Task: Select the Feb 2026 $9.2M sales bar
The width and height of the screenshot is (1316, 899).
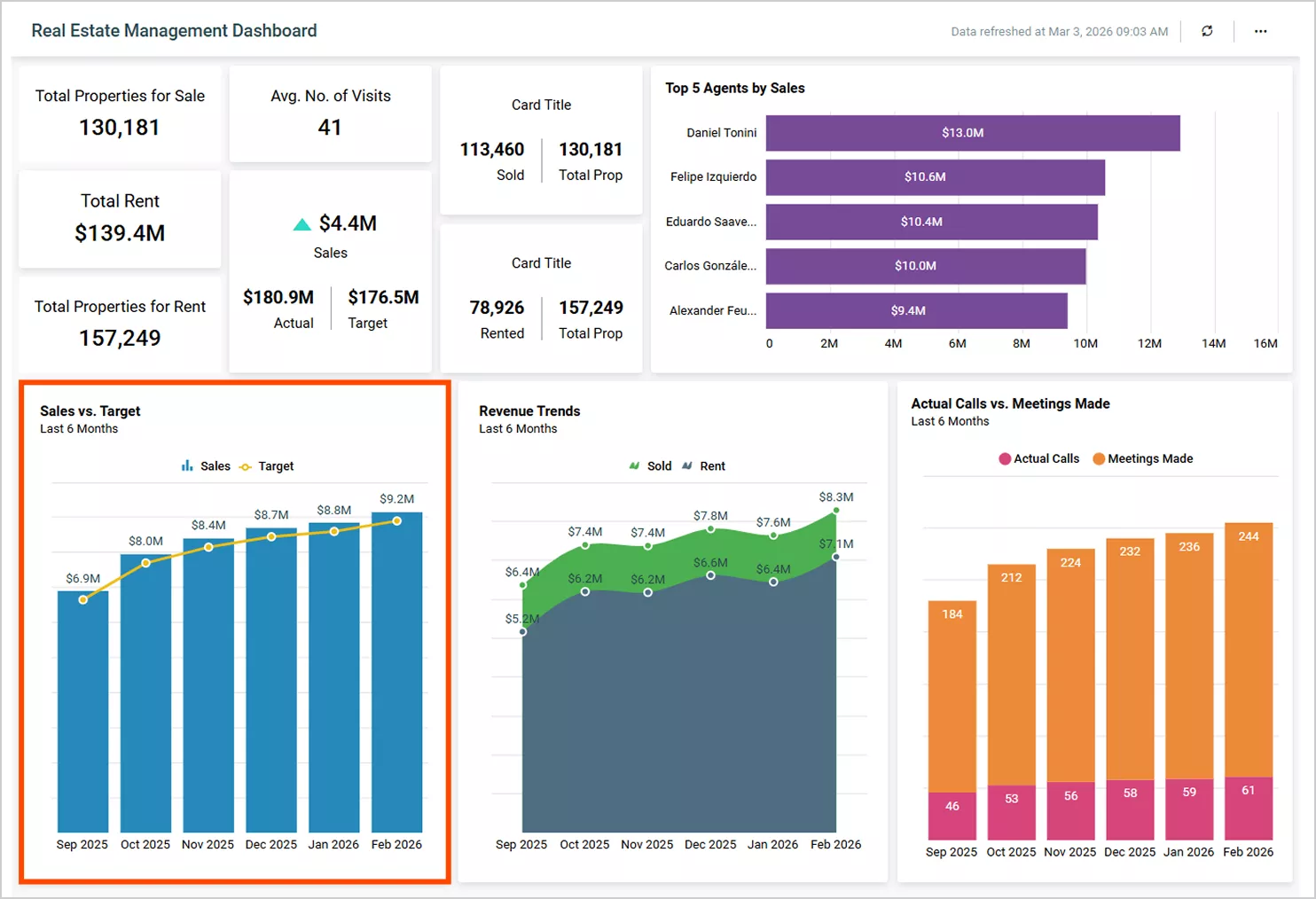Action: (x=396, y=672)
